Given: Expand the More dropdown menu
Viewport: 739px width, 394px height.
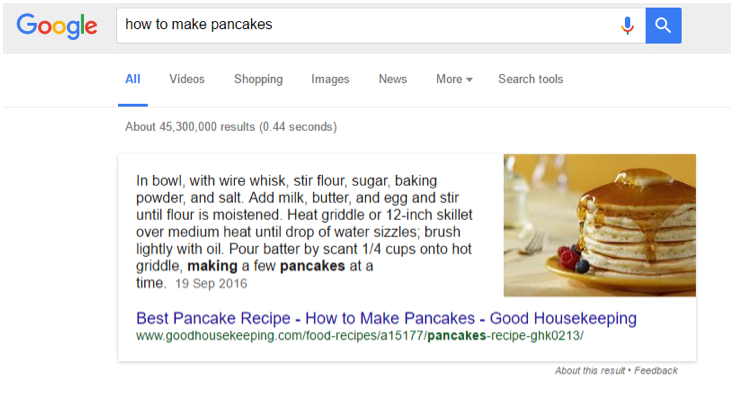Looking at the screenshot, I should click(454, 79).
